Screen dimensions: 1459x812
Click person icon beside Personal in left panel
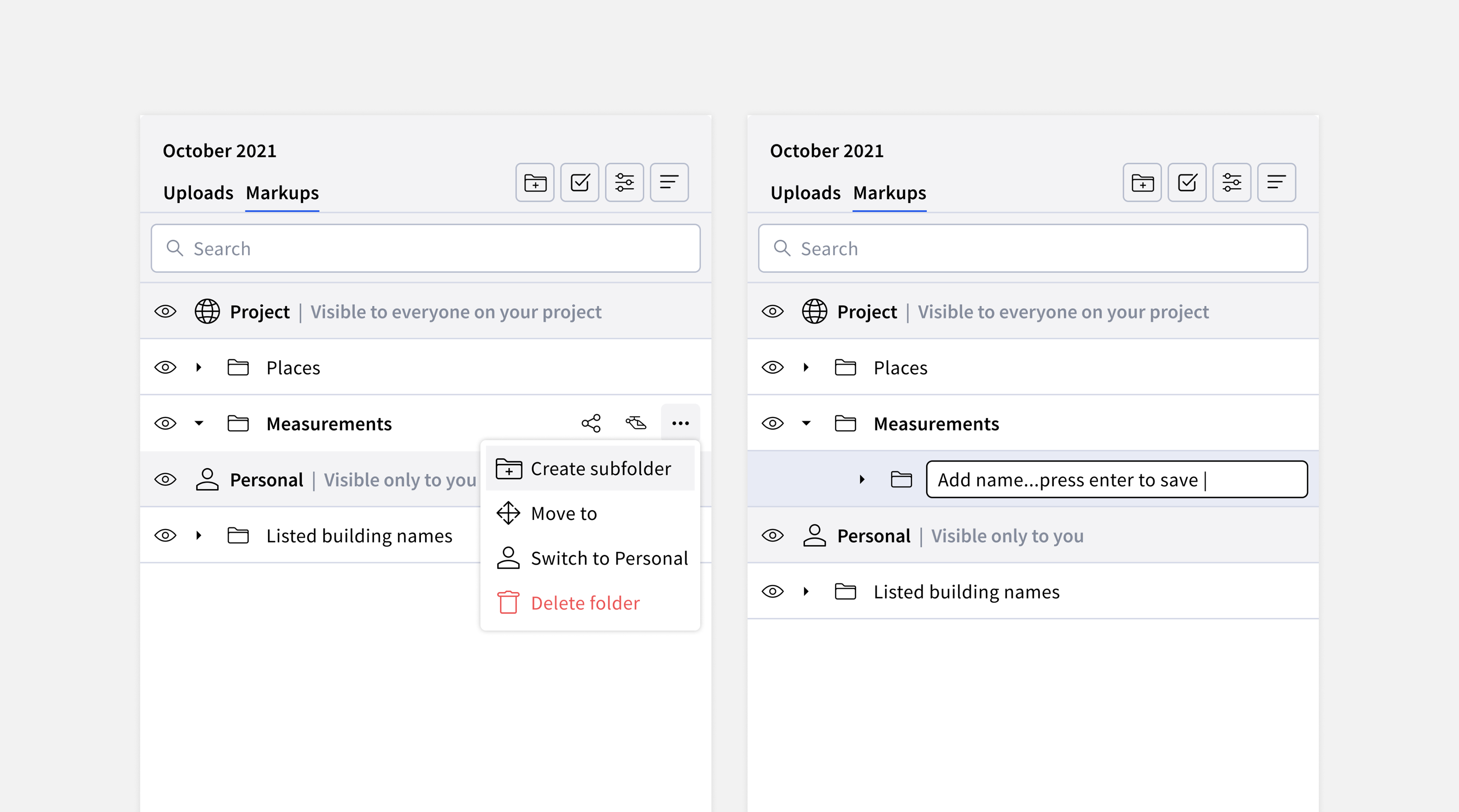pos(207,480)
